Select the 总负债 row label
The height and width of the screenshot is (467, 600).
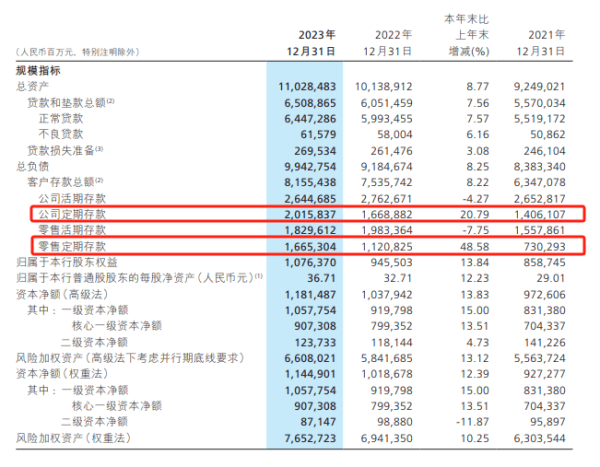pyautogui.click(x=31, y=164)
